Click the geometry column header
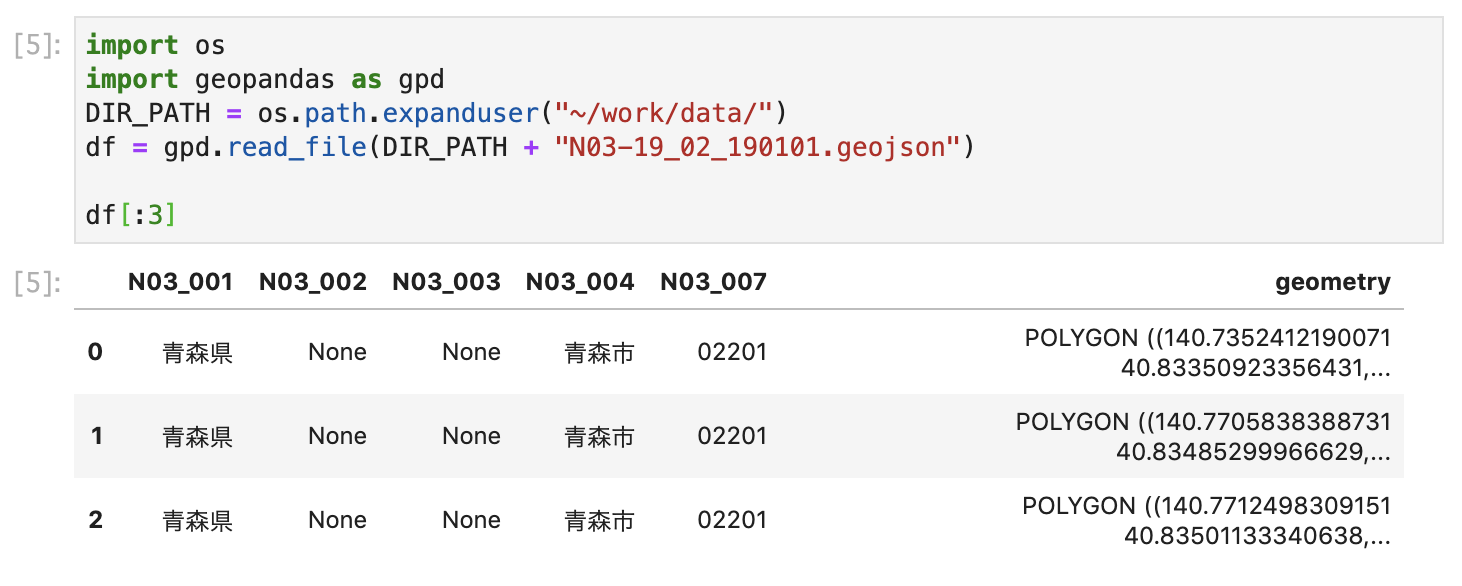The width and height of the screenshot is (1462, 586). [x=1333, y=282]
